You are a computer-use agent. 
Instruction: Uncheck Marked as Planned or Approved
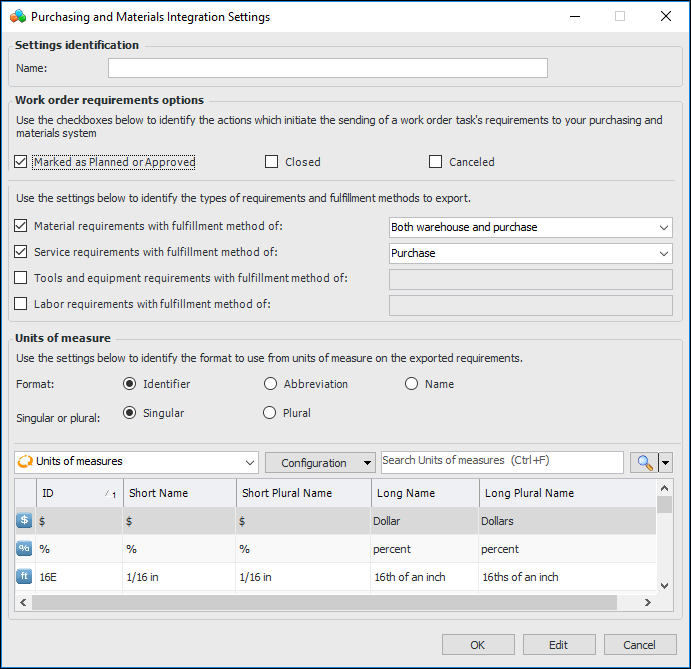coord(22,162)
